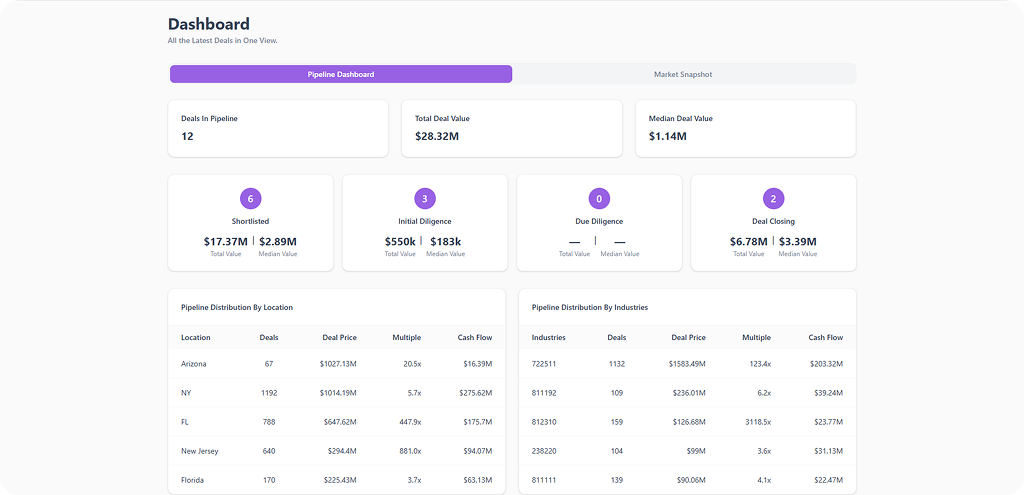Open the Median Deal Value card
The width and height of the screenshot is (1024, 495).
point(745,128)
